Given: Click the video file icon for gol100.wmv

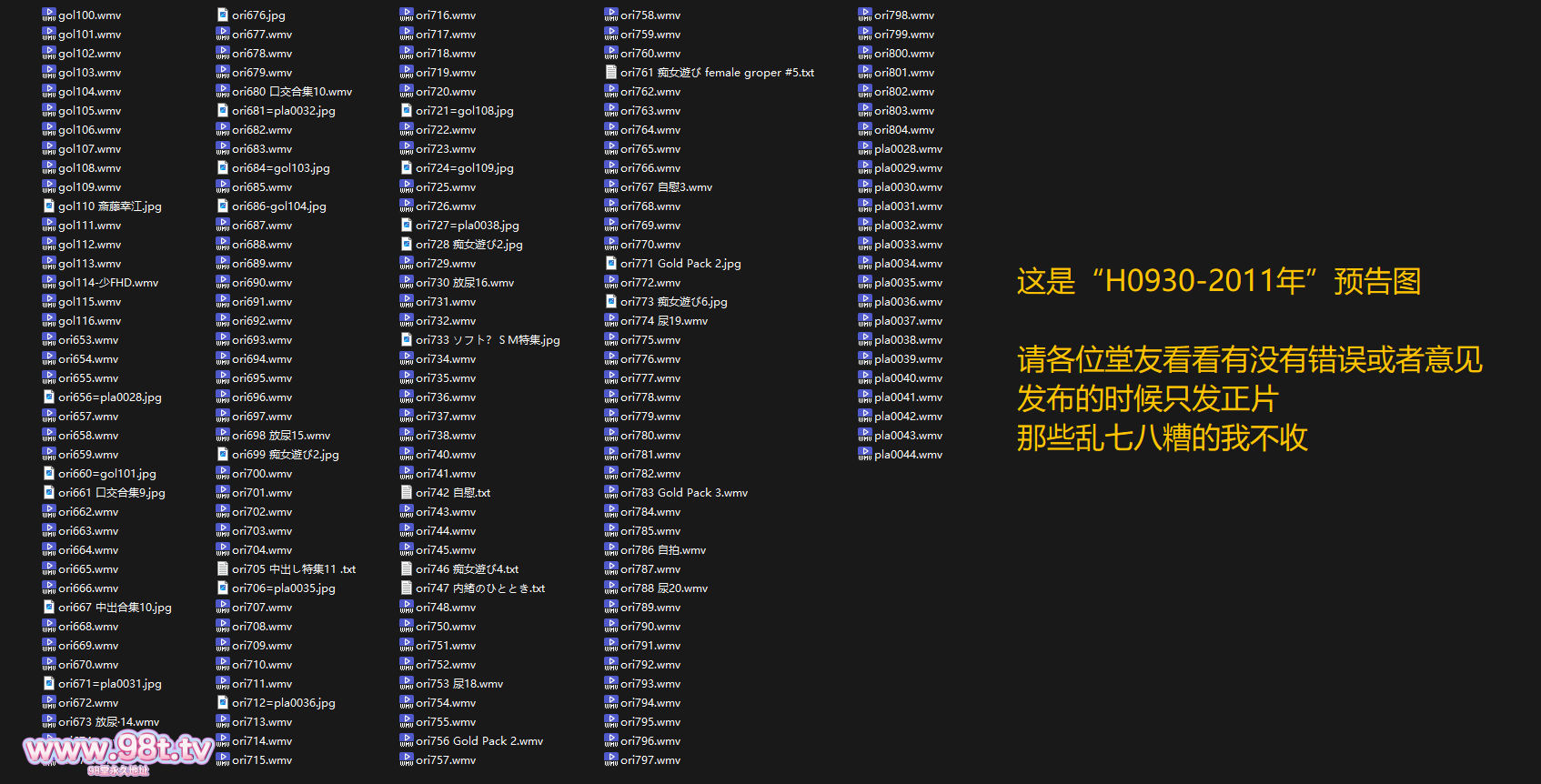Looking at the screenshot, I should click(49, 15).
